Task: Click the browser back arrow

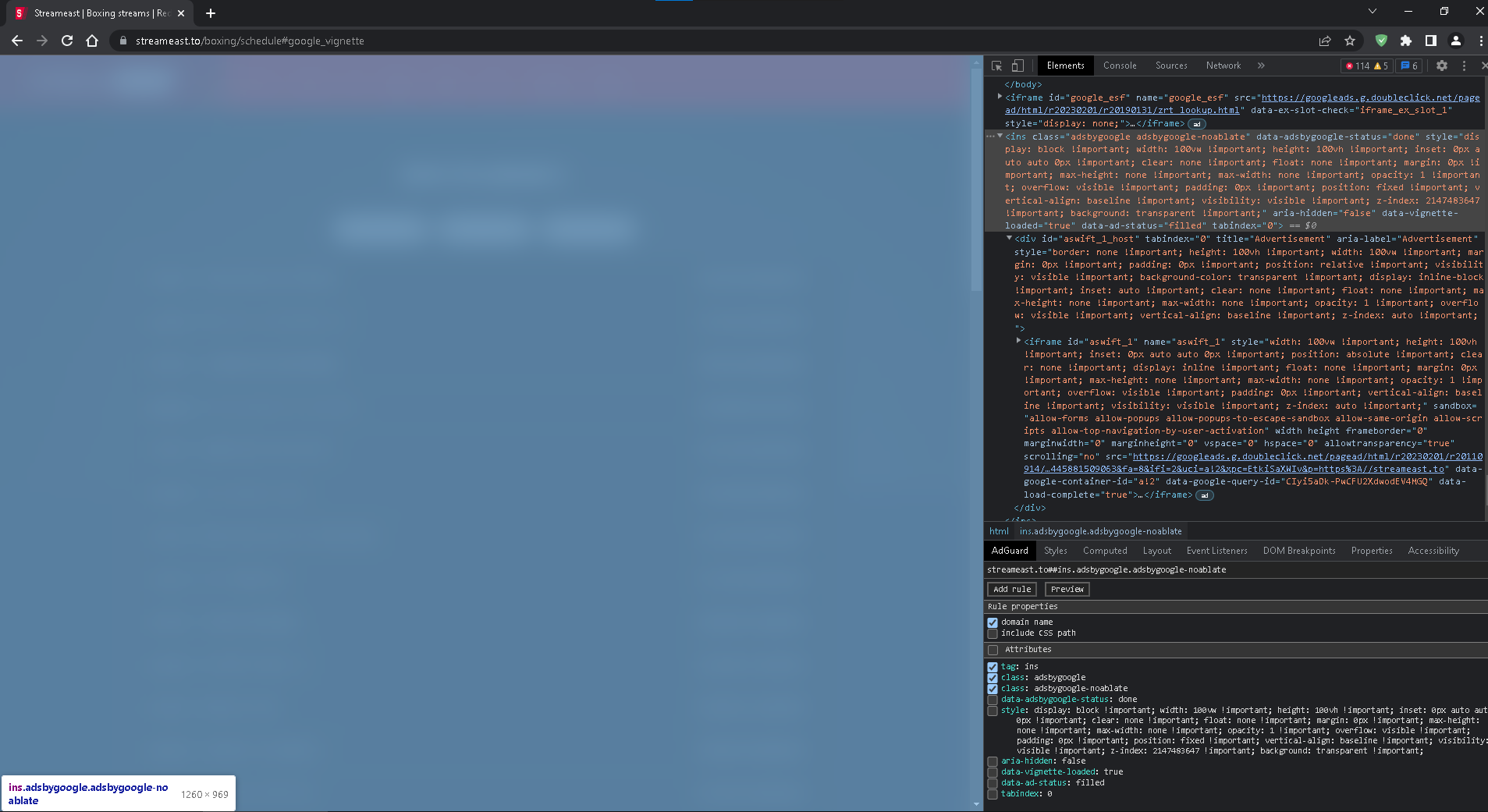Action: click(x=17, y=41)
